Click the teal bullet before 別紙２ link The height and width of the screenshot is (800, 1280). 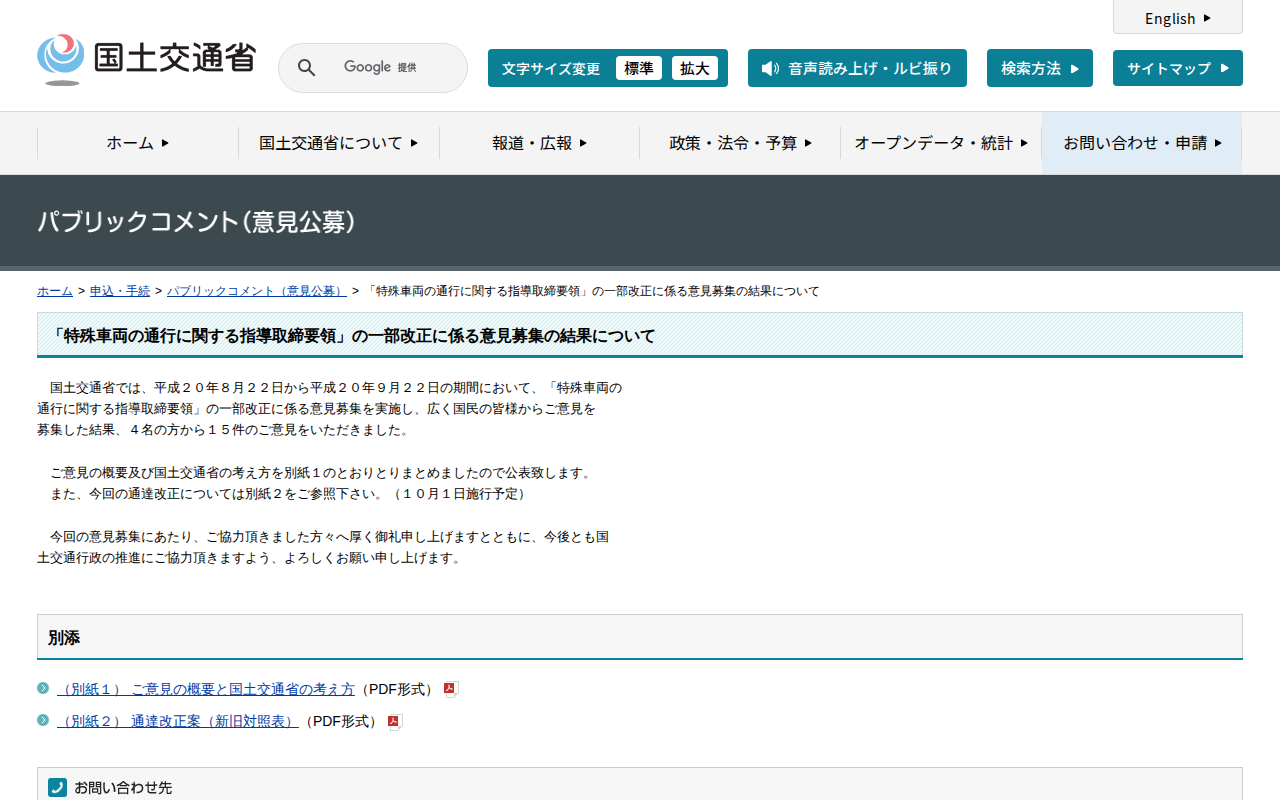pyautogui.click(x=43, y=720)
